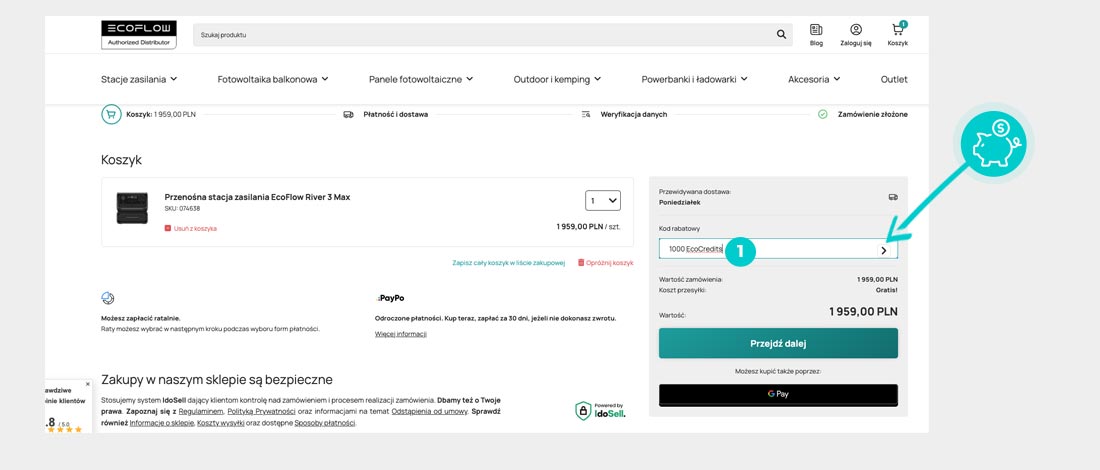Screen dimensions: 1100x470
Task: Click the EcoFlow River 3 Max thumbnail
Action: (x=132, y=207)
